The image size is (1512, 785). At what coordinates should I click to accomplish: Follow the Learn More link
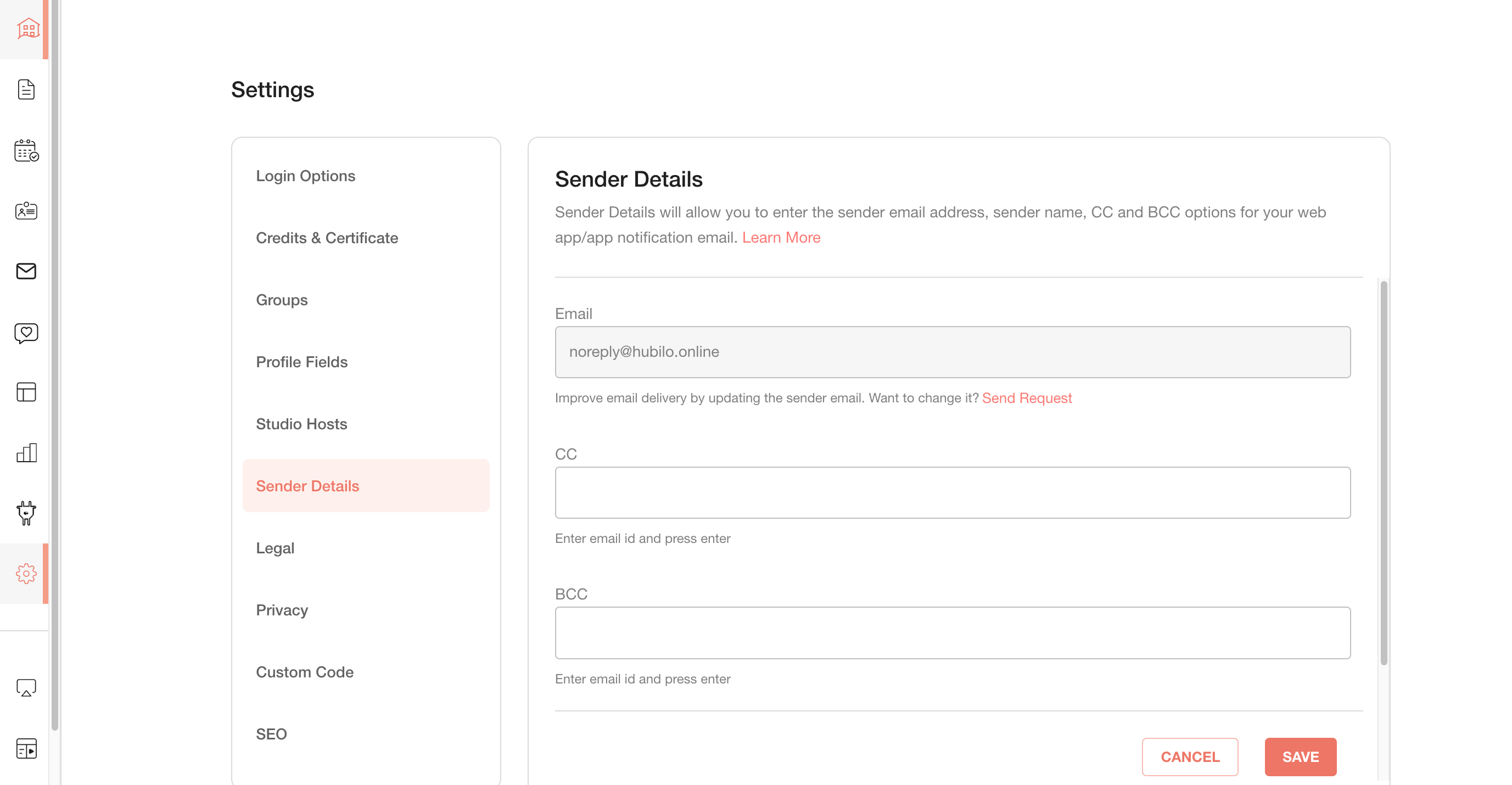[x=781, y=238]
